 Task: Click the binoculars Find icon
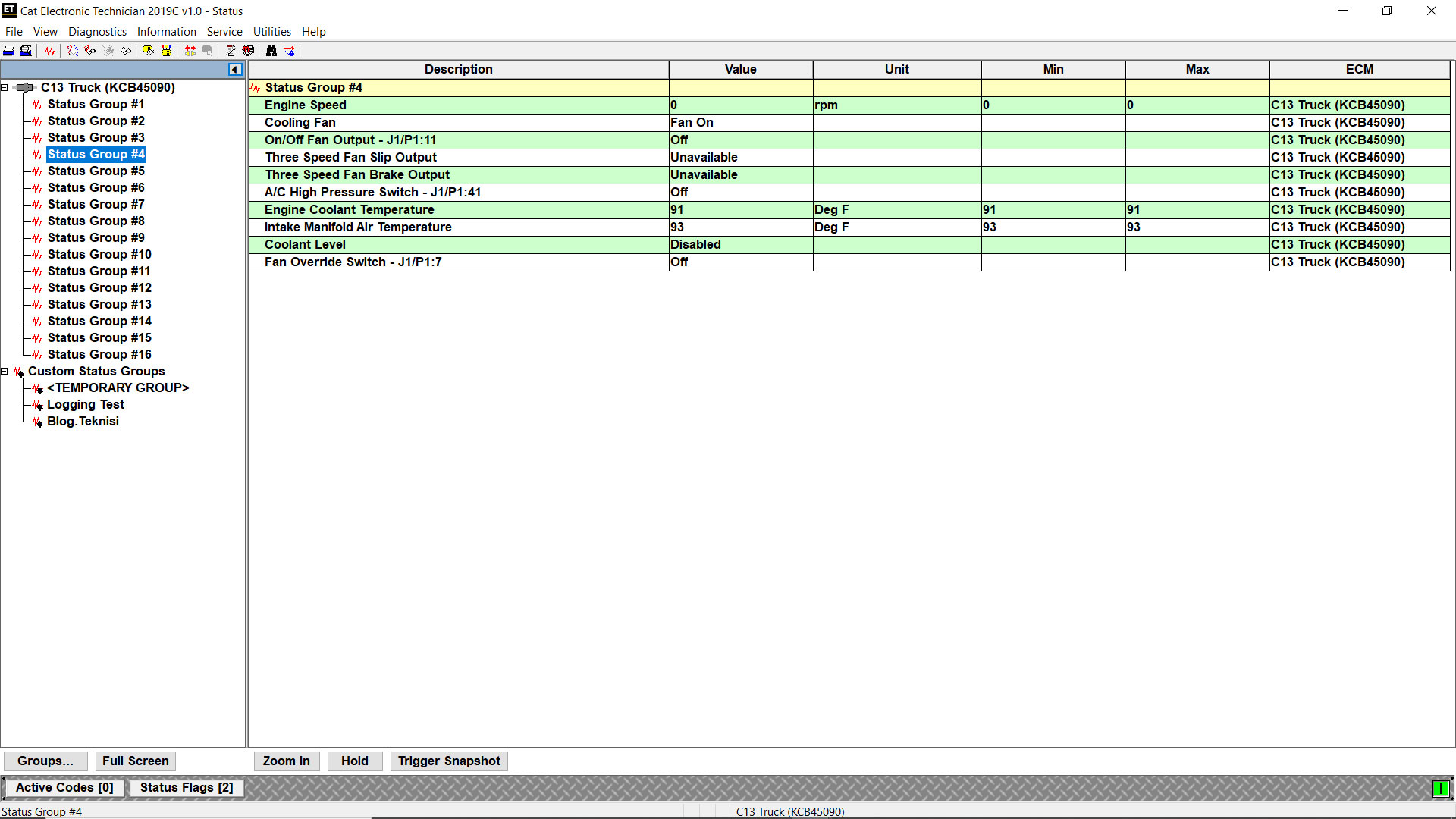(271, 51)
